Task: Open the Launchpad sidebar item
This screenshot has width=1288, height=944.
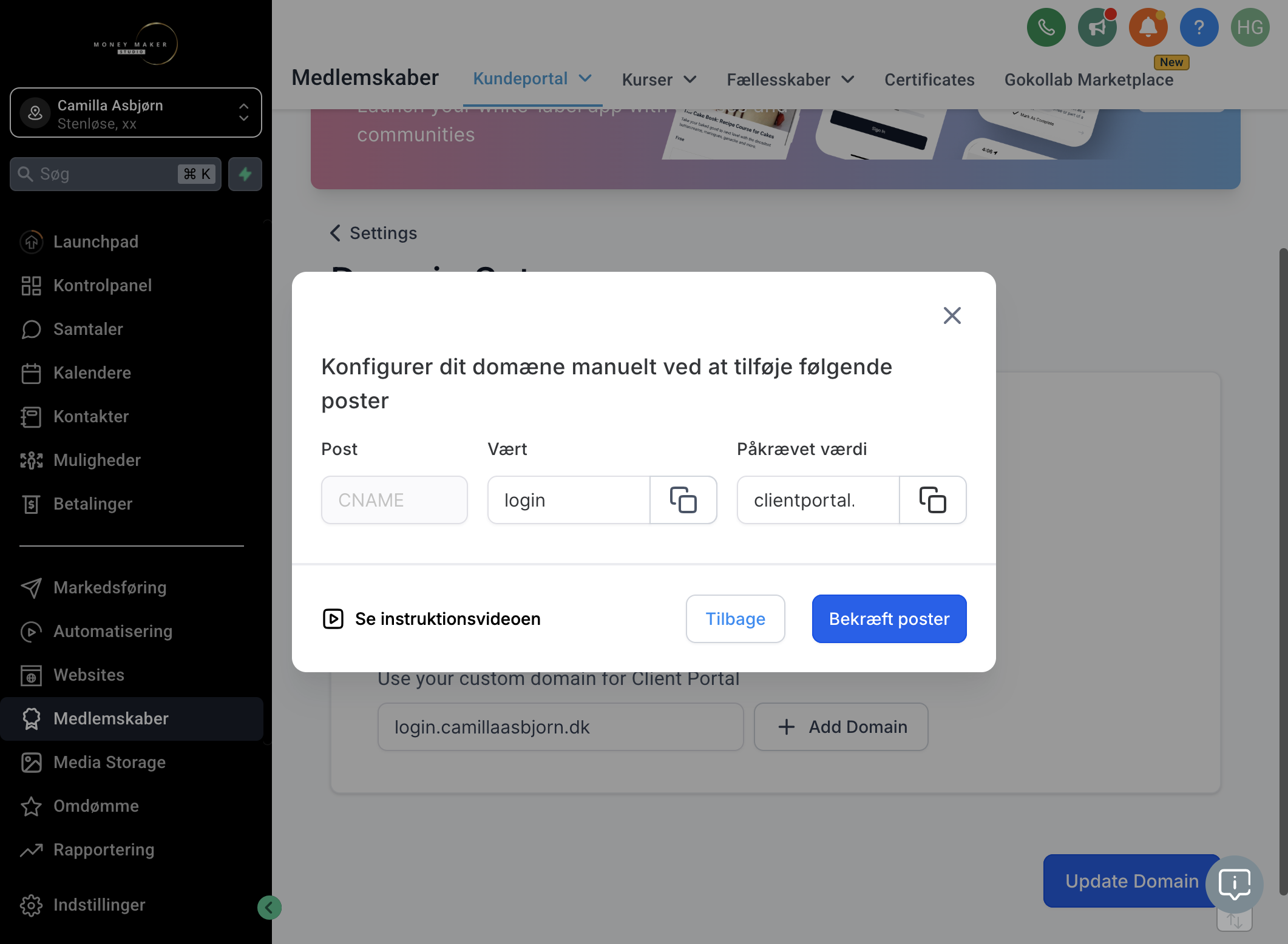Action: pyautogui.click(x=132, y=241)
